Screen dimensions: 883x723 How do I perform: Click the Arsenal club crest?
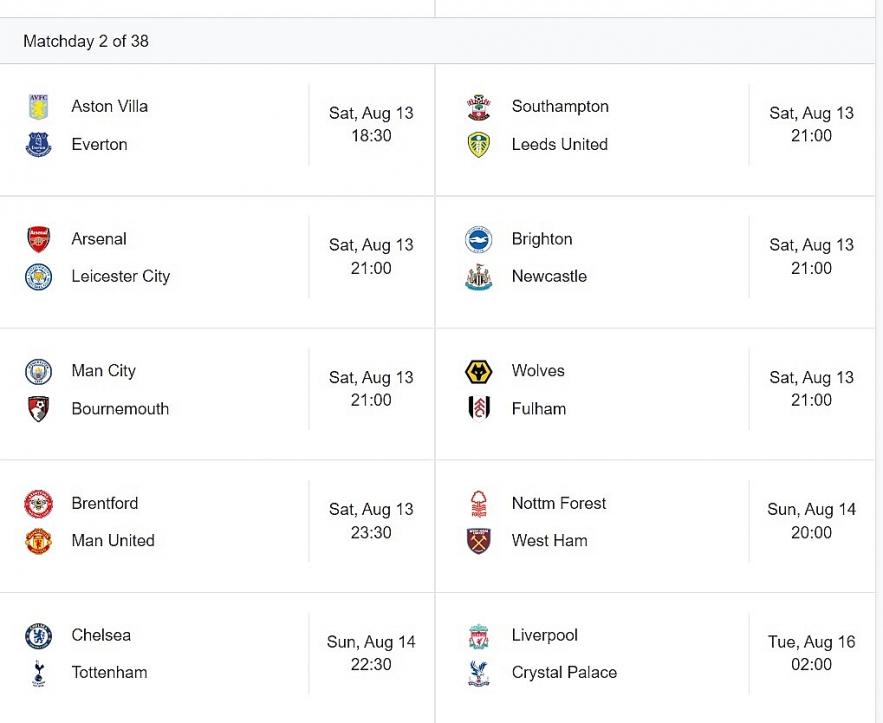click(39, 239)
